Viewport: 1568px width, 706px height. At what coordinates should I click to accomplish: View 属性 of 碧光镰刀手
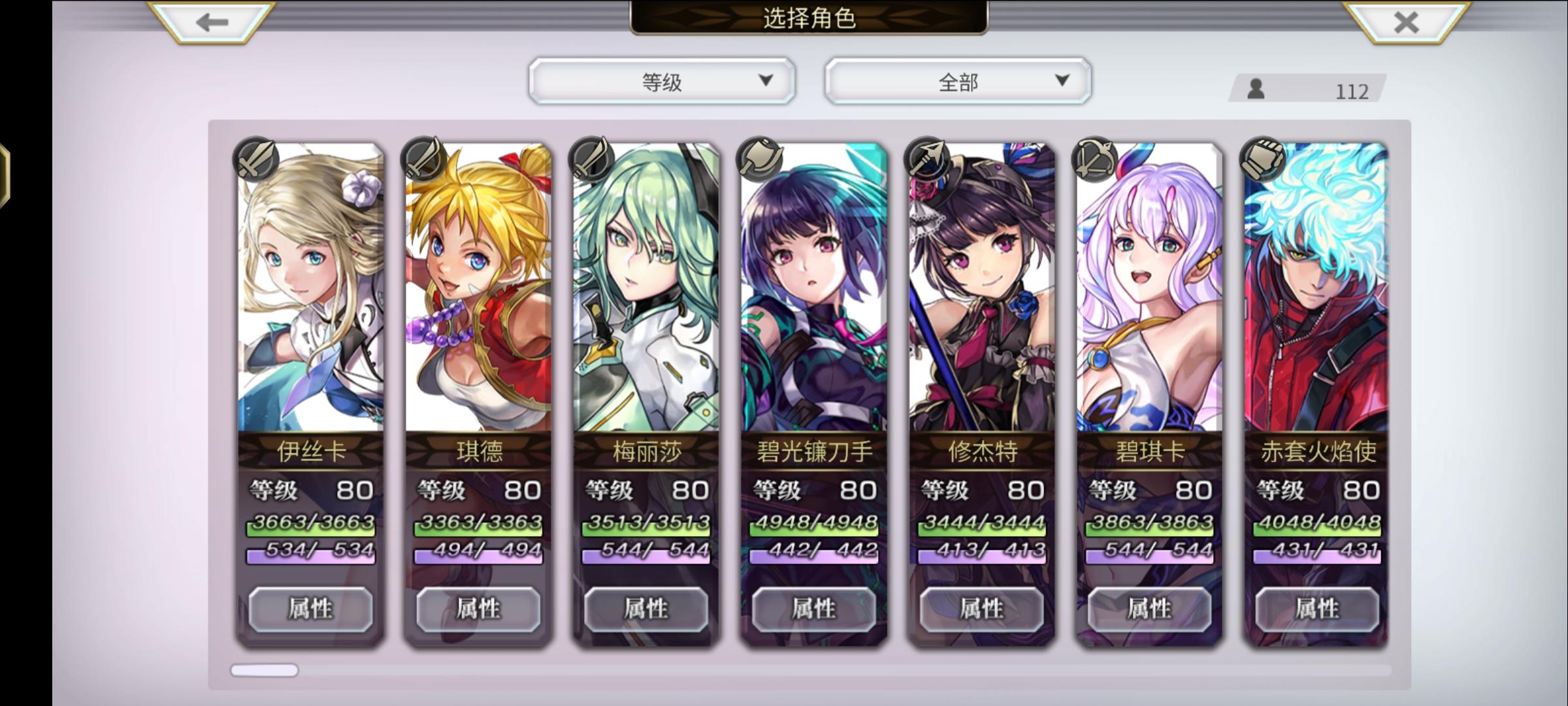(x=814, y=609)
